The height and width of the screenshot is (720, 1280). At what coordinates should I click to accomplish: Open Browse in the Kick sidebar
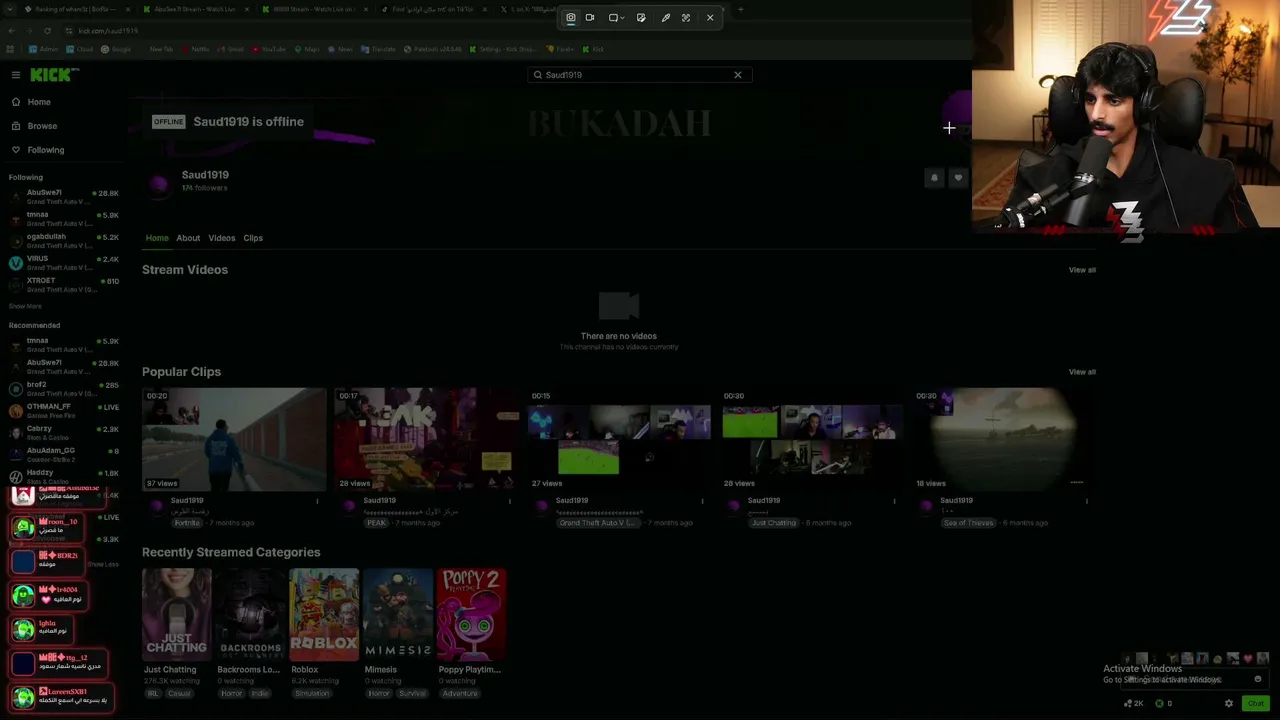(42, 126)
